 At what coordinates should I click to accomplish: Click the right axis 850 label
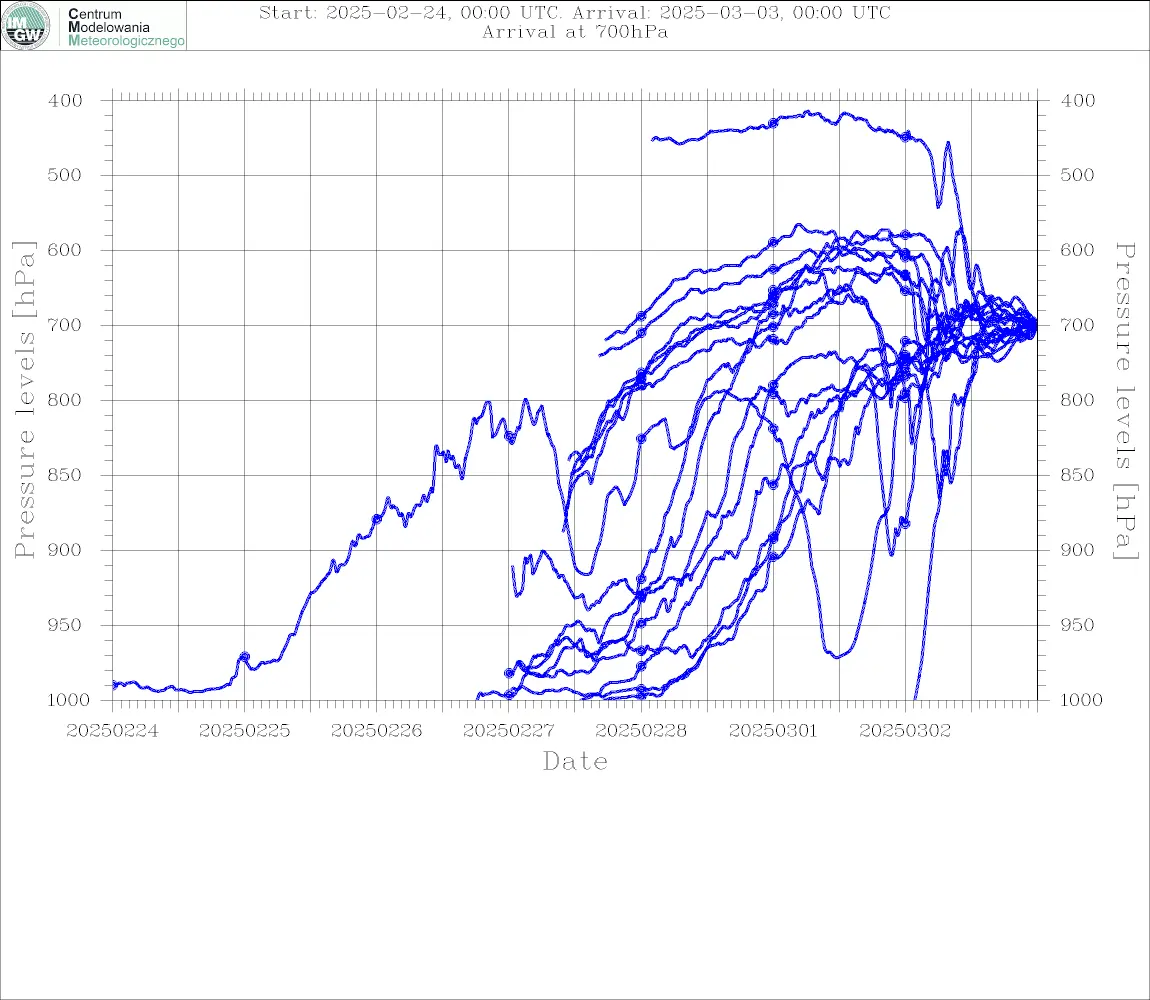coord(1077,475)
